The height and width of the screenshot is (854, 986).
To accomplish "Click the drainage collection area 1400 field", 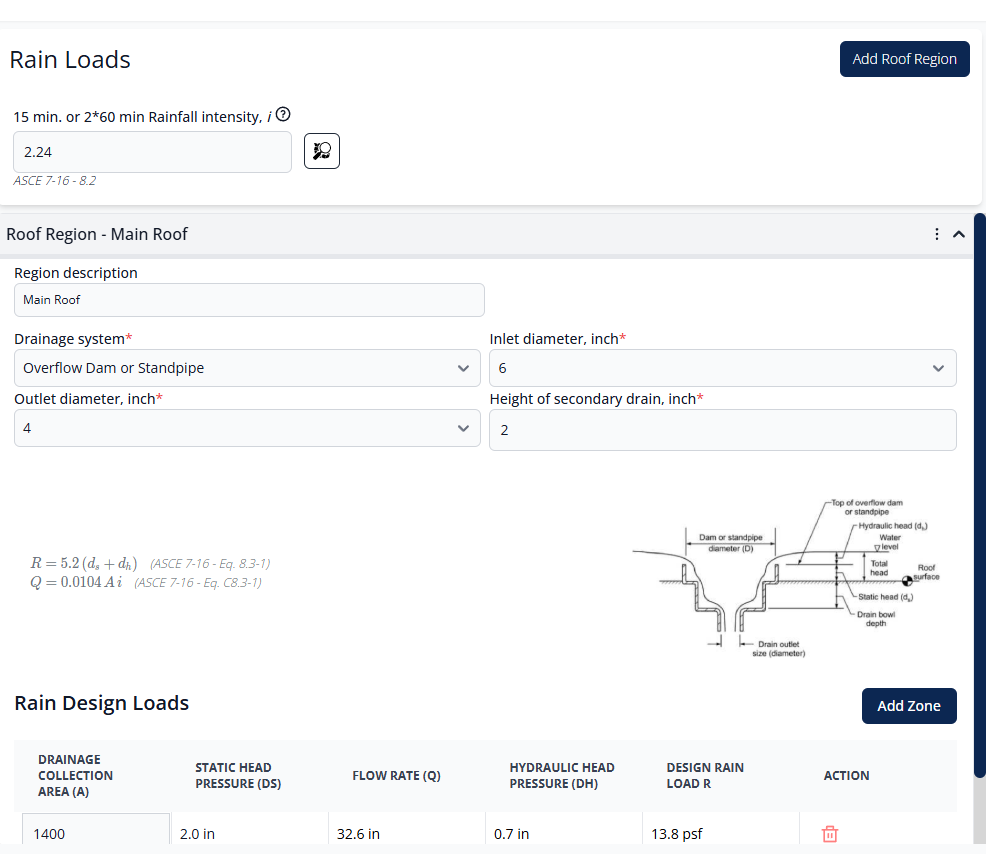I will [x=96, y=833].
